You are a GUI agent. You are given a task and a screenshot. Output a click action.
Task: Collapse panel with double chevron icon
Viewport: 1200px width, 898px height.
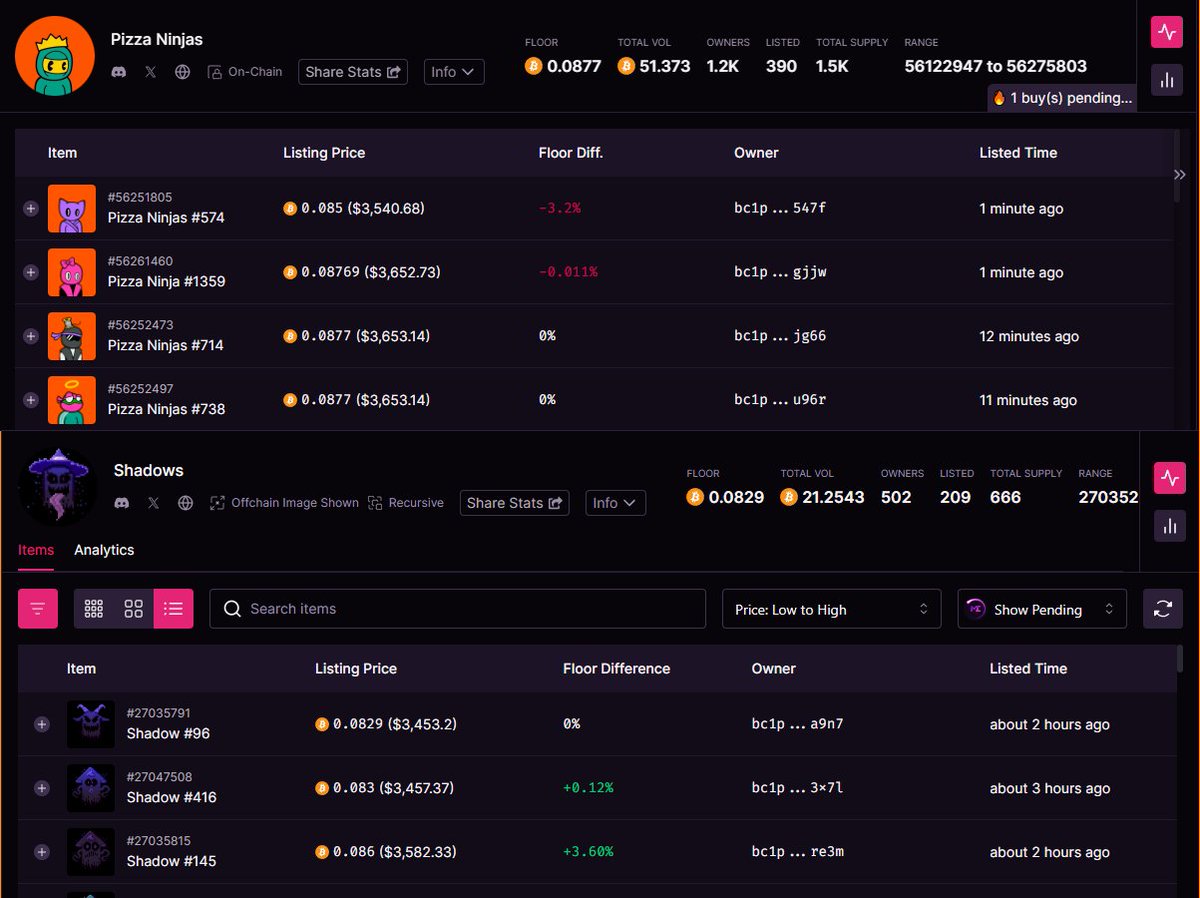click(x=1179, y=174)
